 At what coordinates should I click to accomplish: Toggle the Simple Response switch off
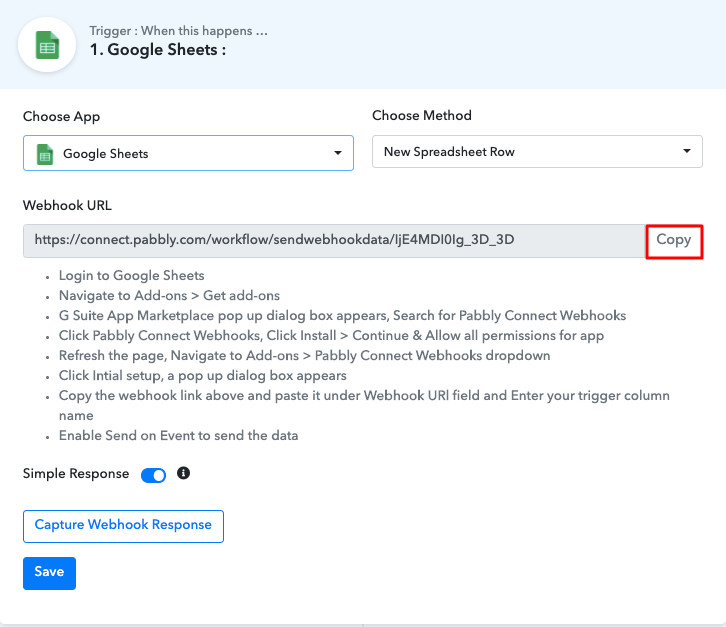[x=153, y=475]
